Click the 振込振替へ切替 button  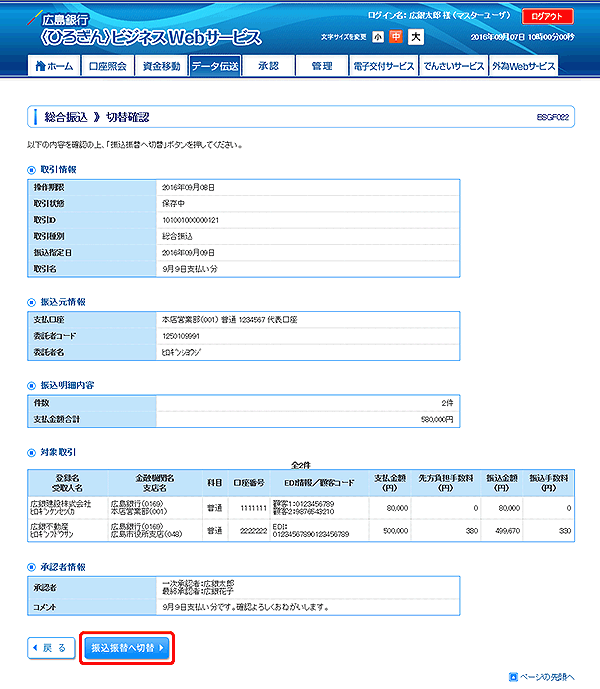127,648
